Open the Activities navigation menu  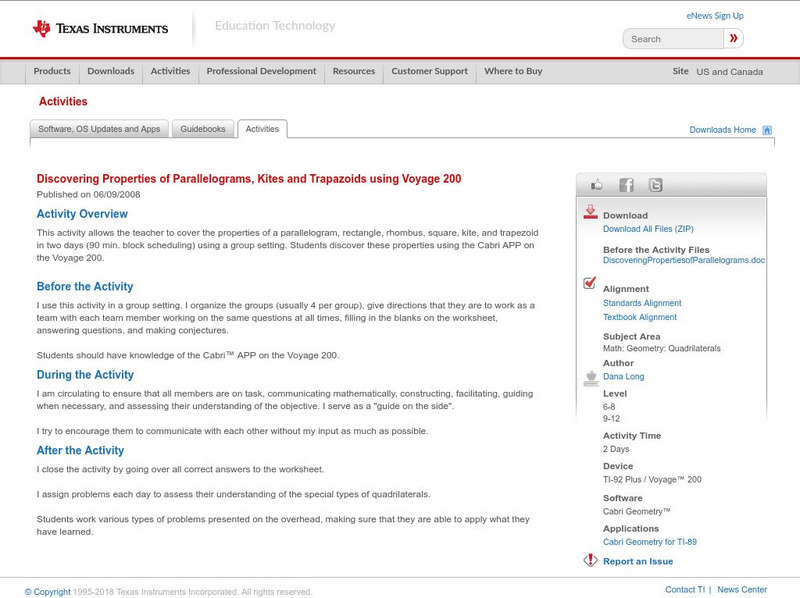170,71
